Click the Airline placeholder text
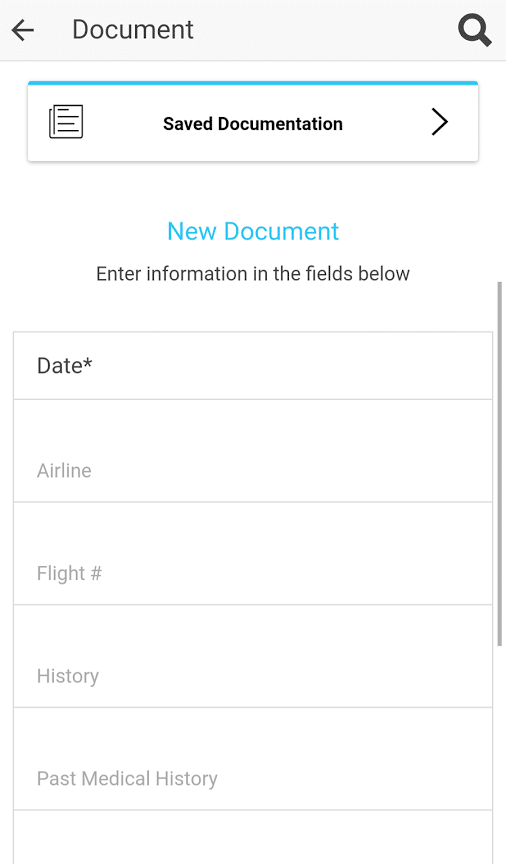Screen dimensions: 506x864 tap(64, 471)
